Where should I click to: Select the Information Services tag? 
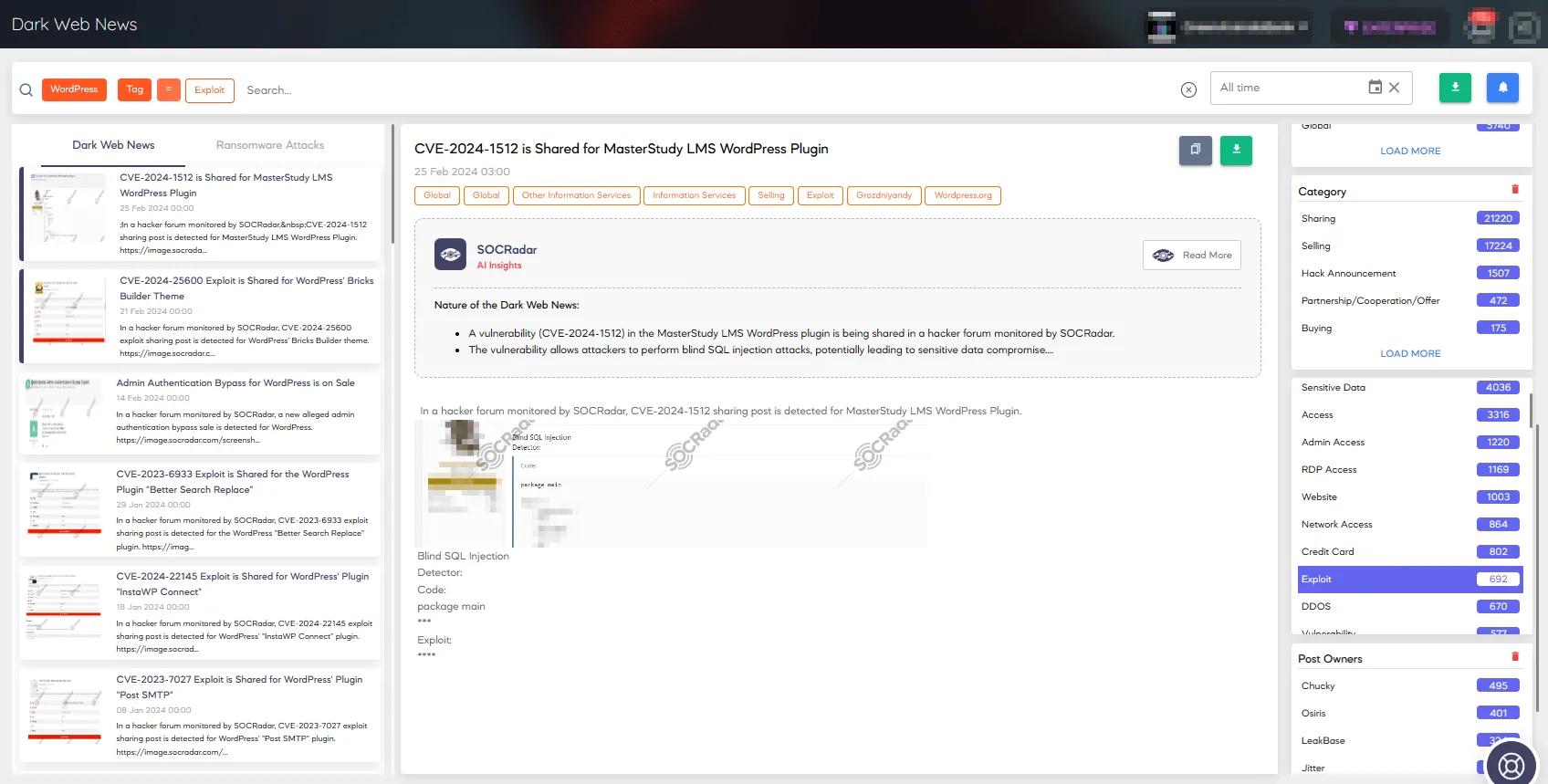tap(694, 195)
